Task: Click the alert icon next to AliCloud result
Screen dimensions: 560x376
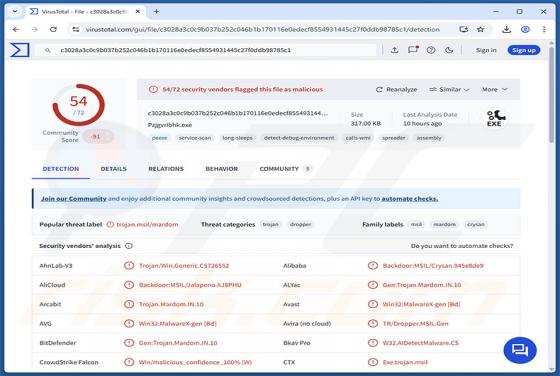Action: (x=129, y=285)
